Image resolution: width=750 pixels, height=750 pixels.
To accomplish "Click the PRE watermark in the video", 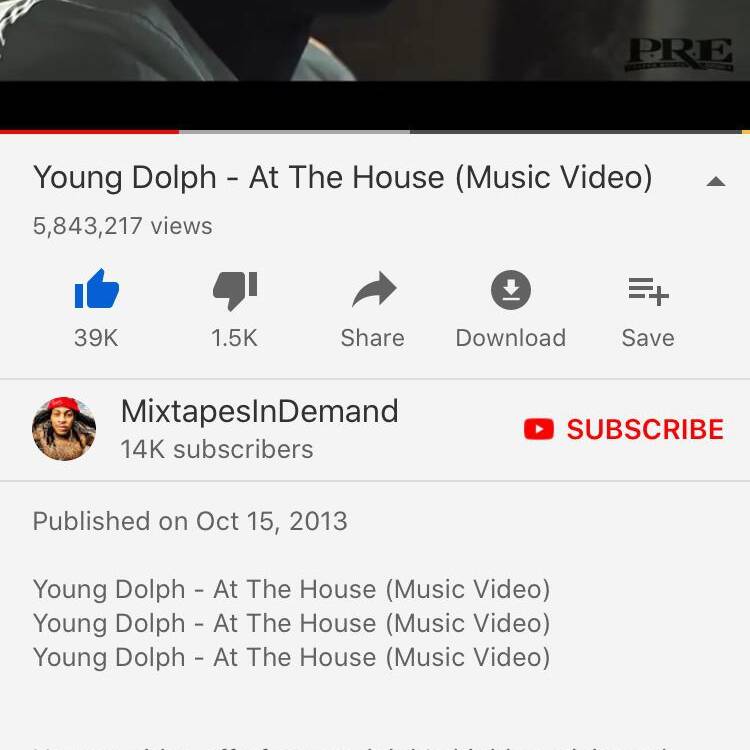I will 679,55.
